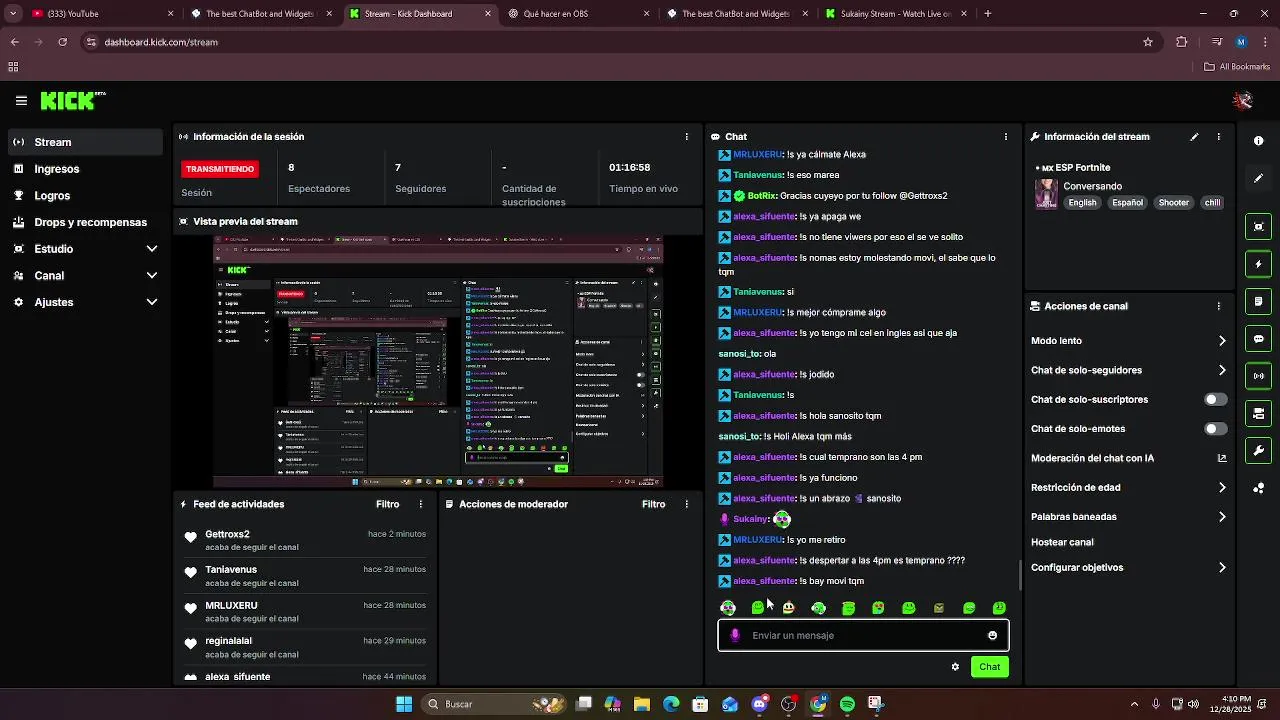Click the chat panel scrollbar
Screen dimensions: 1280x720
tap(1020, 576)
